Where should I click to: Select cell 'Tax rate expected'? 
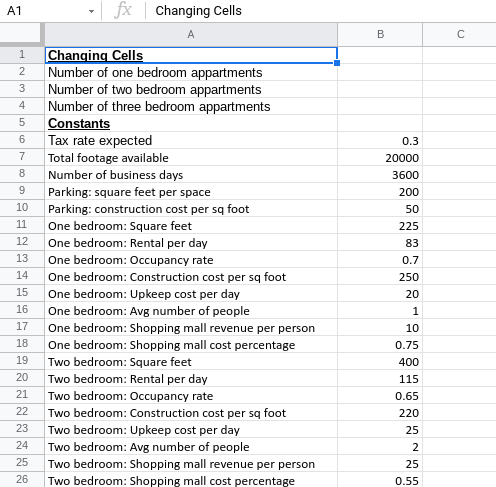coord(191,140)
